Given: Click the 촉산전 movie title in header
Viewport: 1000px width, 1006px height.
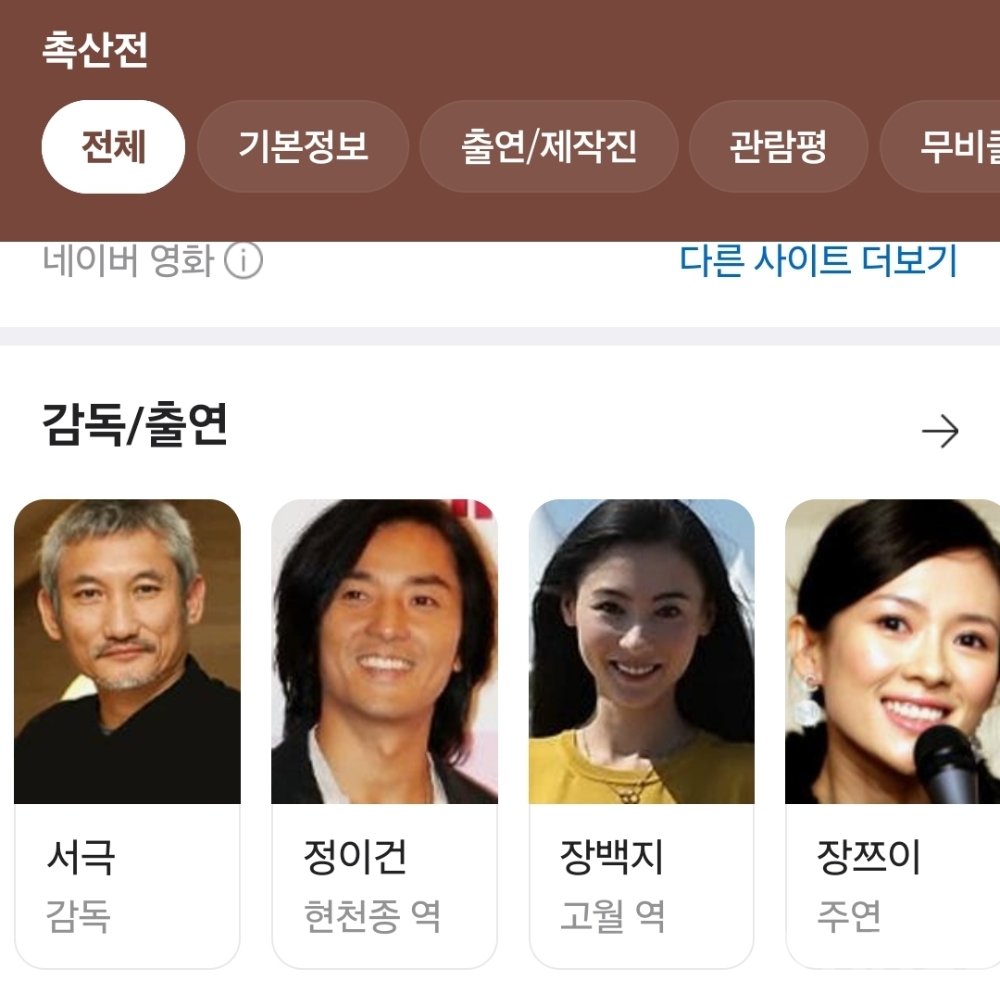Looking at the screenshot, I should (95, 49).
